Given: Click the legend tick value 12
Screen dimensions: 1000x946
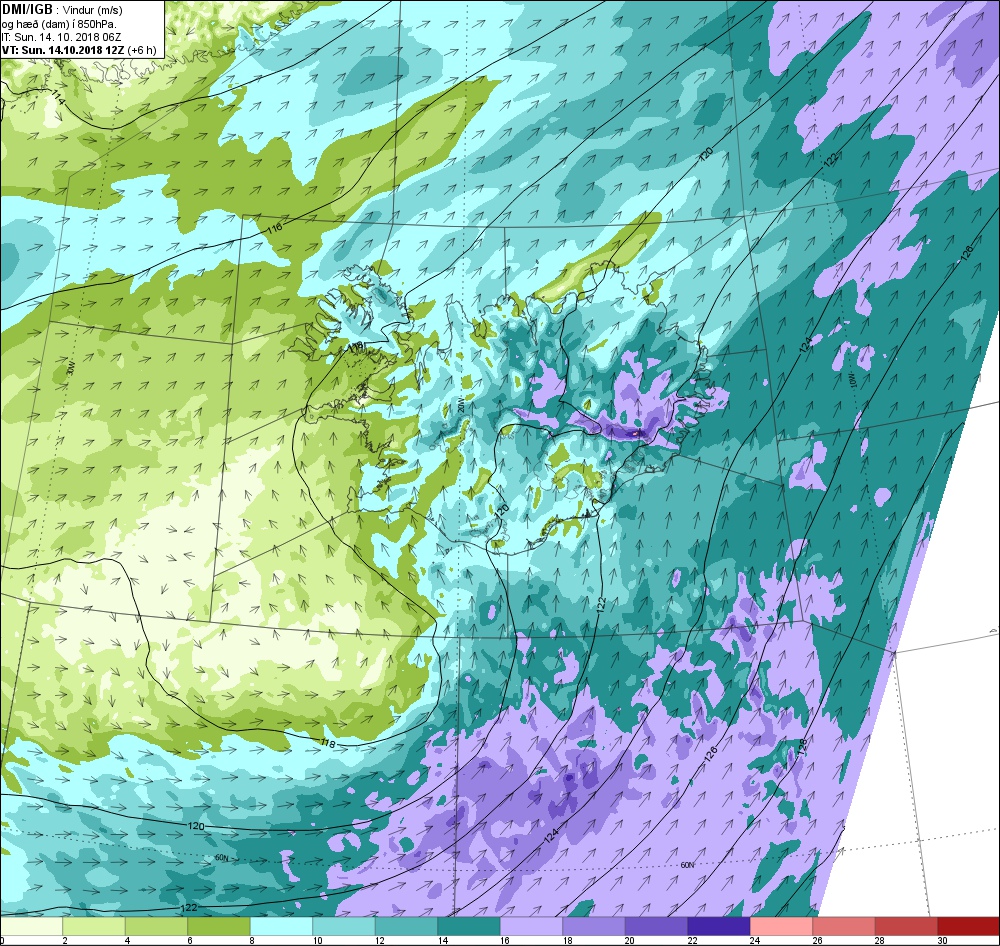Looking at the screenshot, I should [x=379, y=940].
